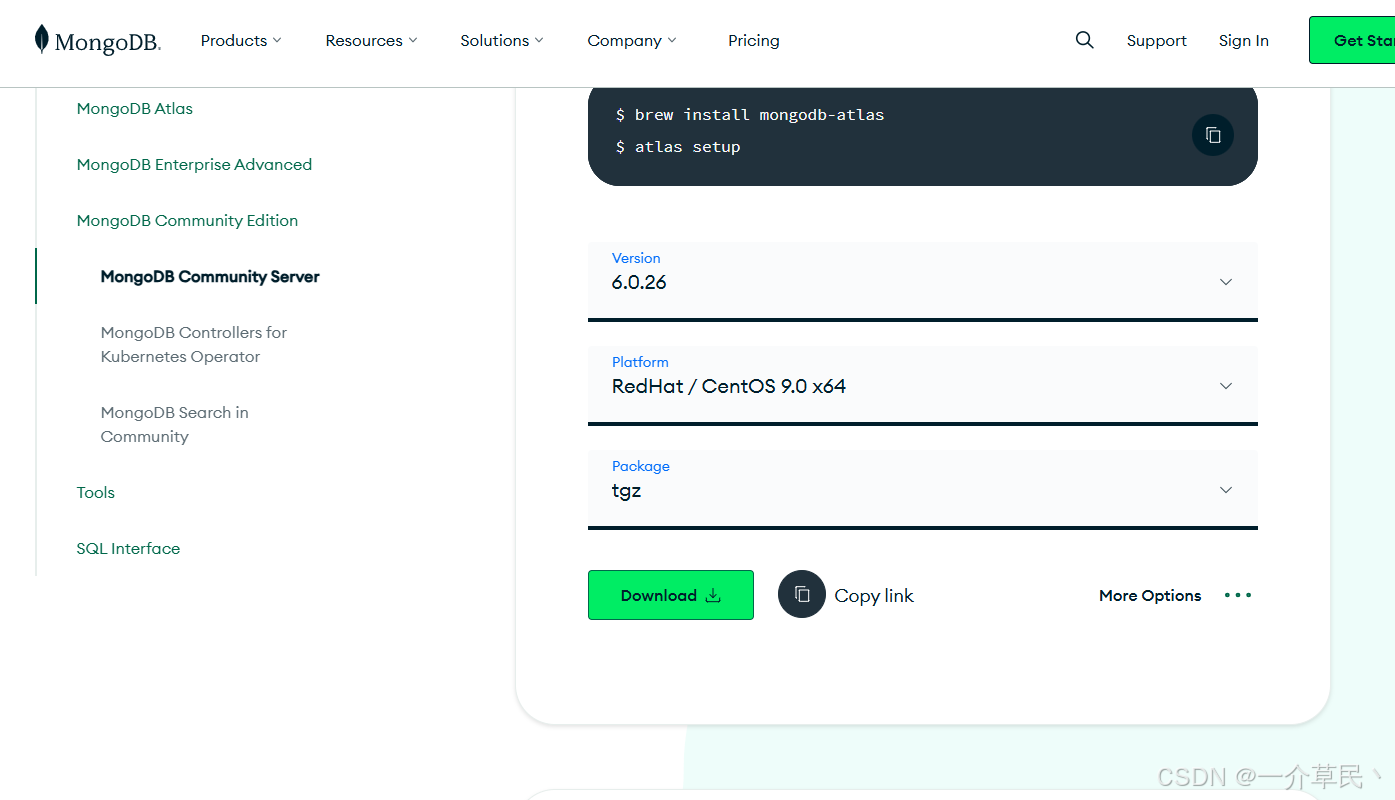The image size is (1395, 800).
Task: Select SQL Interface in sidebar
Action: pyautogui.click(x=128, y=548)
